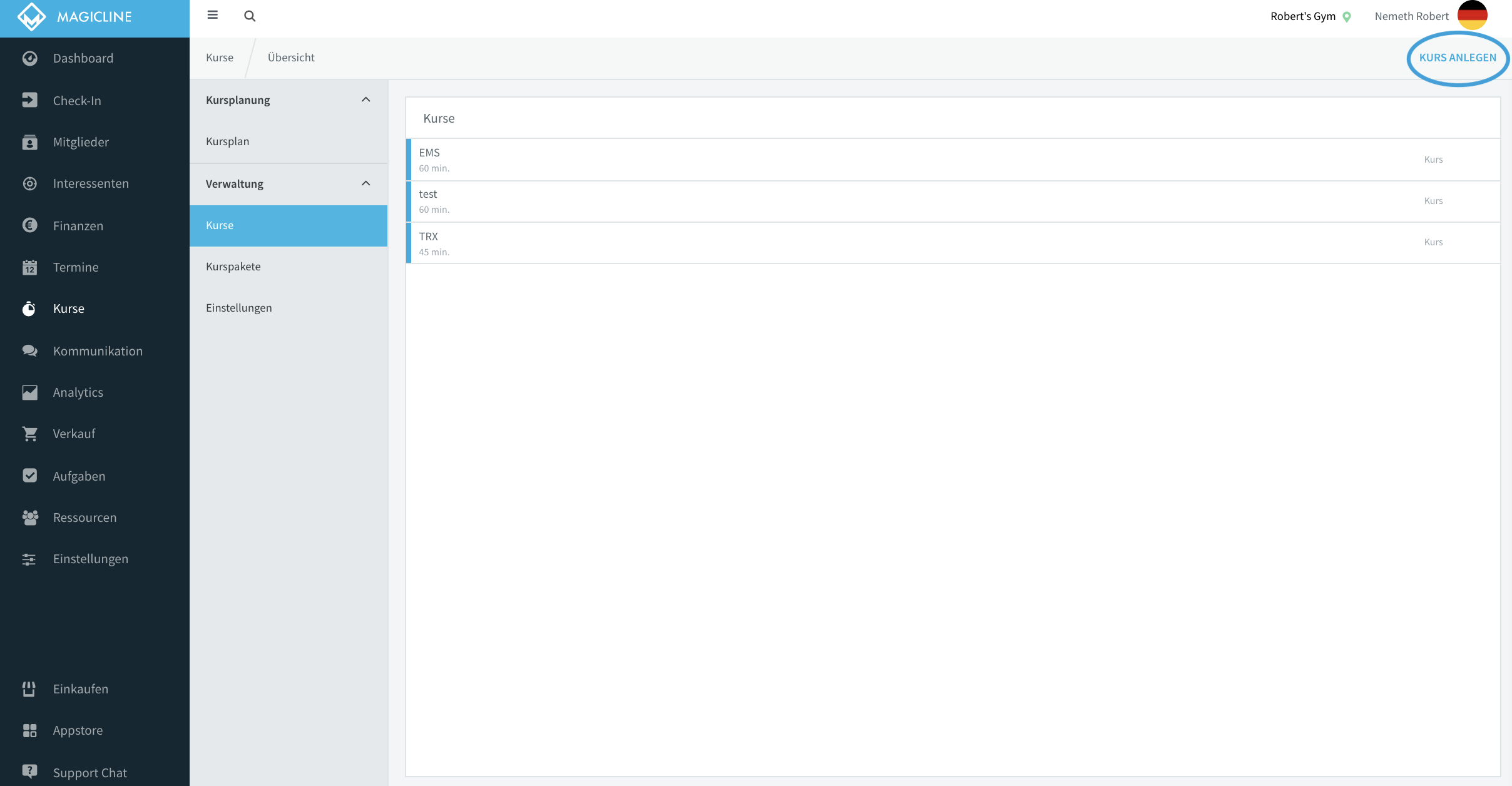This screenshot has height=786, width=1512.
Task: Click the Kurse breadcrumb link
Action: coord(220,58)
